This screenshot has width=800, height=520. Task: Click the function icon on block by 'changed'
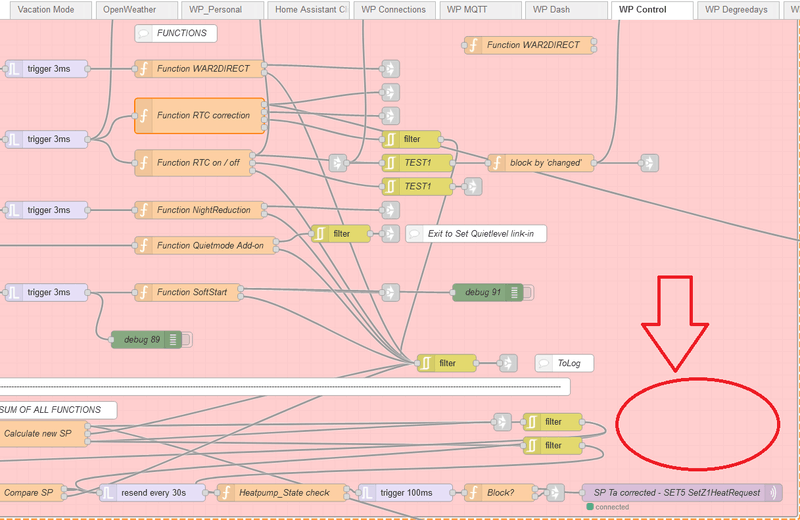[x=497, y=163]
